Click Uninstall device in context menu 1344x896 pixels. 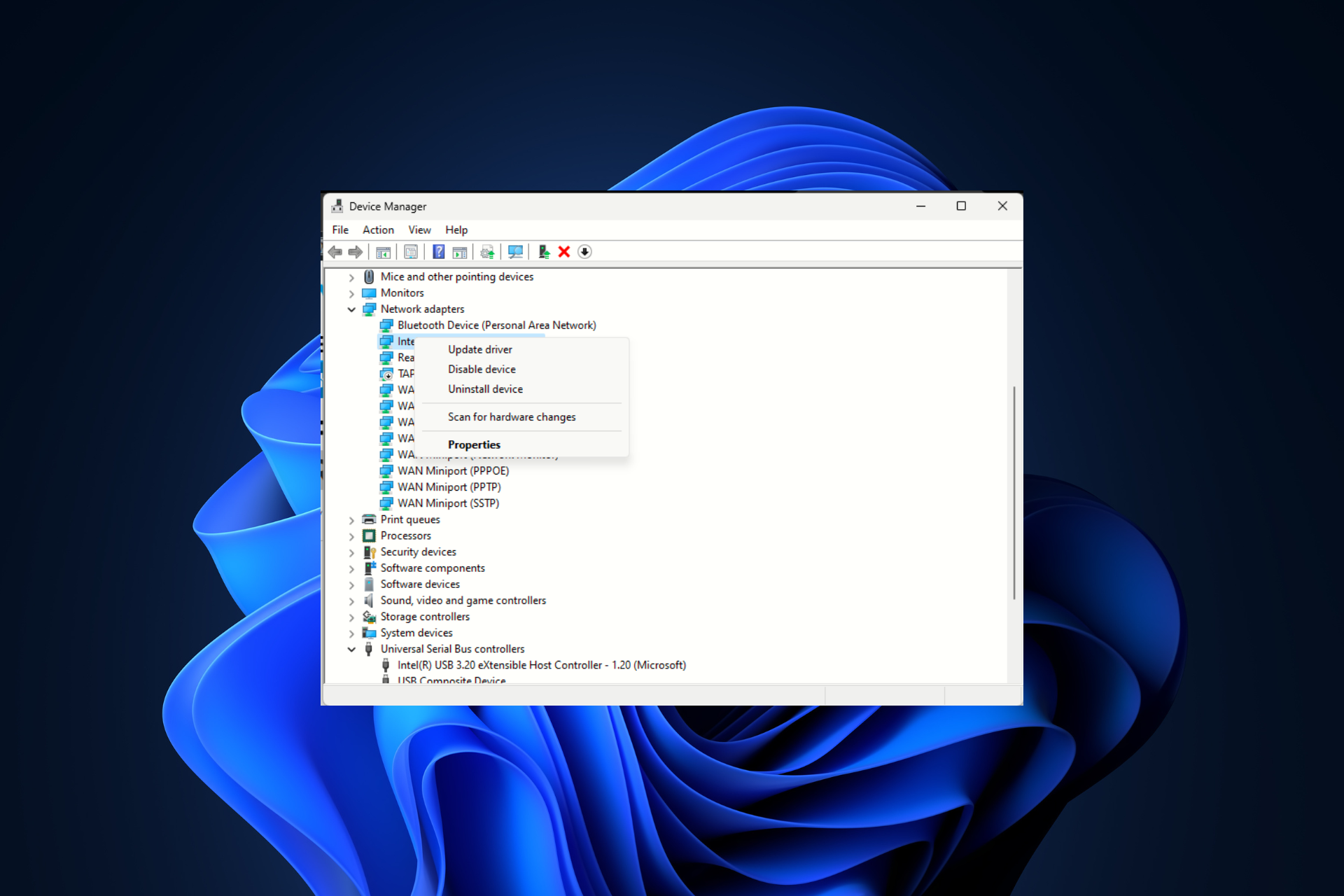tap(485, 389)
